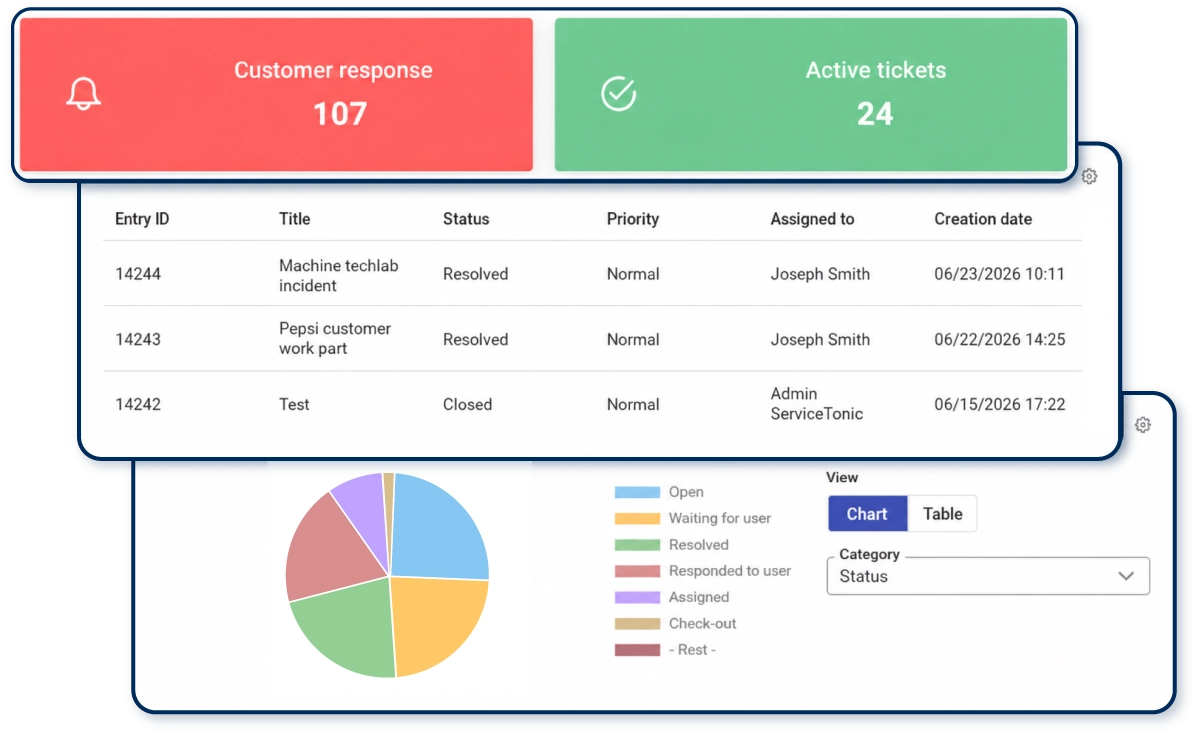The width and height of the screenshot is (1200, 732).
Task: Toggle Open legend color swatch
Action: (637, 492)
